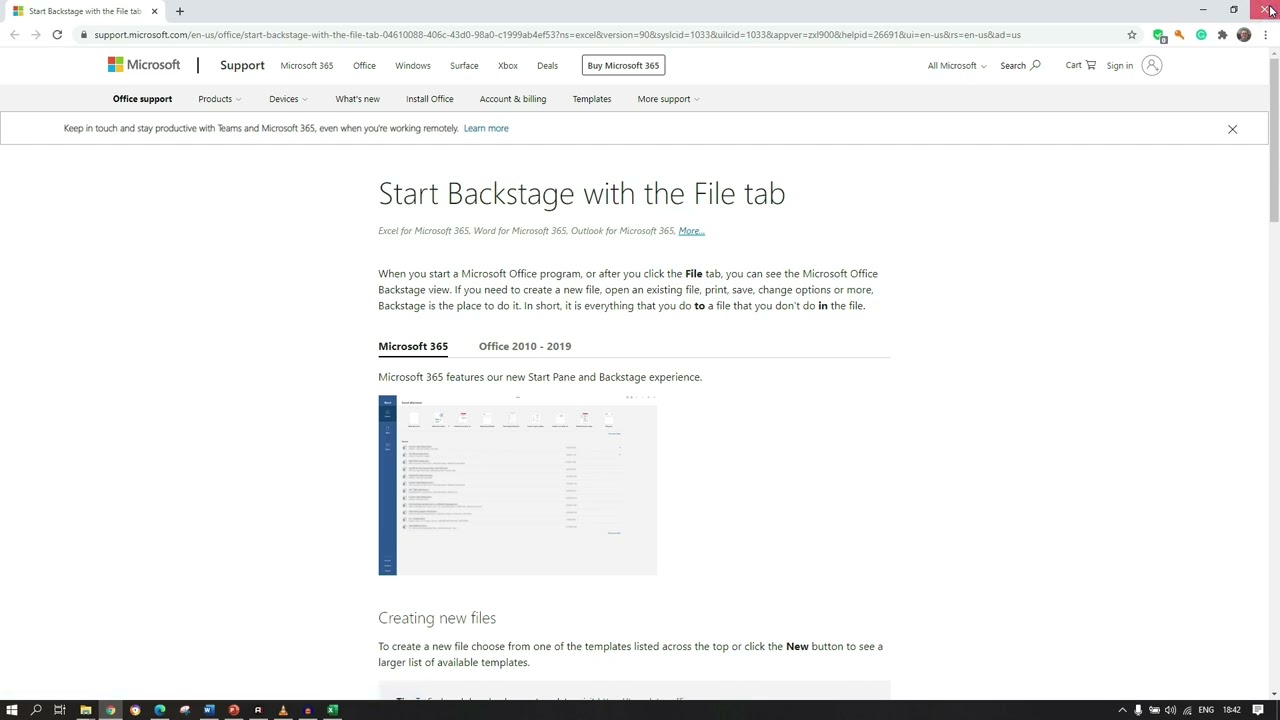
Task: Open the Extensions puzzle piece menu
Action: tap(1222, 35)
